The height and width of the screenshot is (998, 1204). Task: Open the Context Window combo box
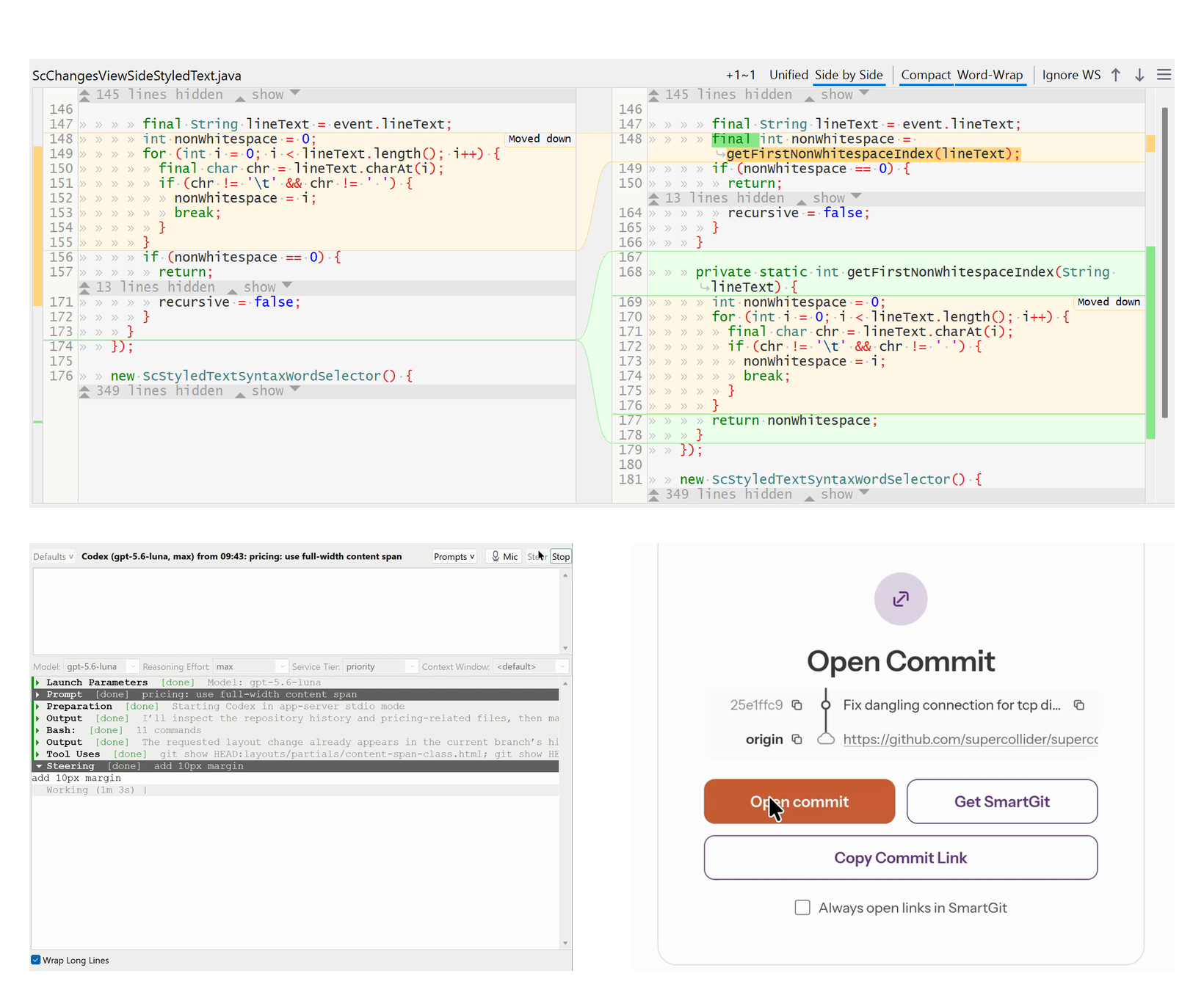(x=531, y=666)
